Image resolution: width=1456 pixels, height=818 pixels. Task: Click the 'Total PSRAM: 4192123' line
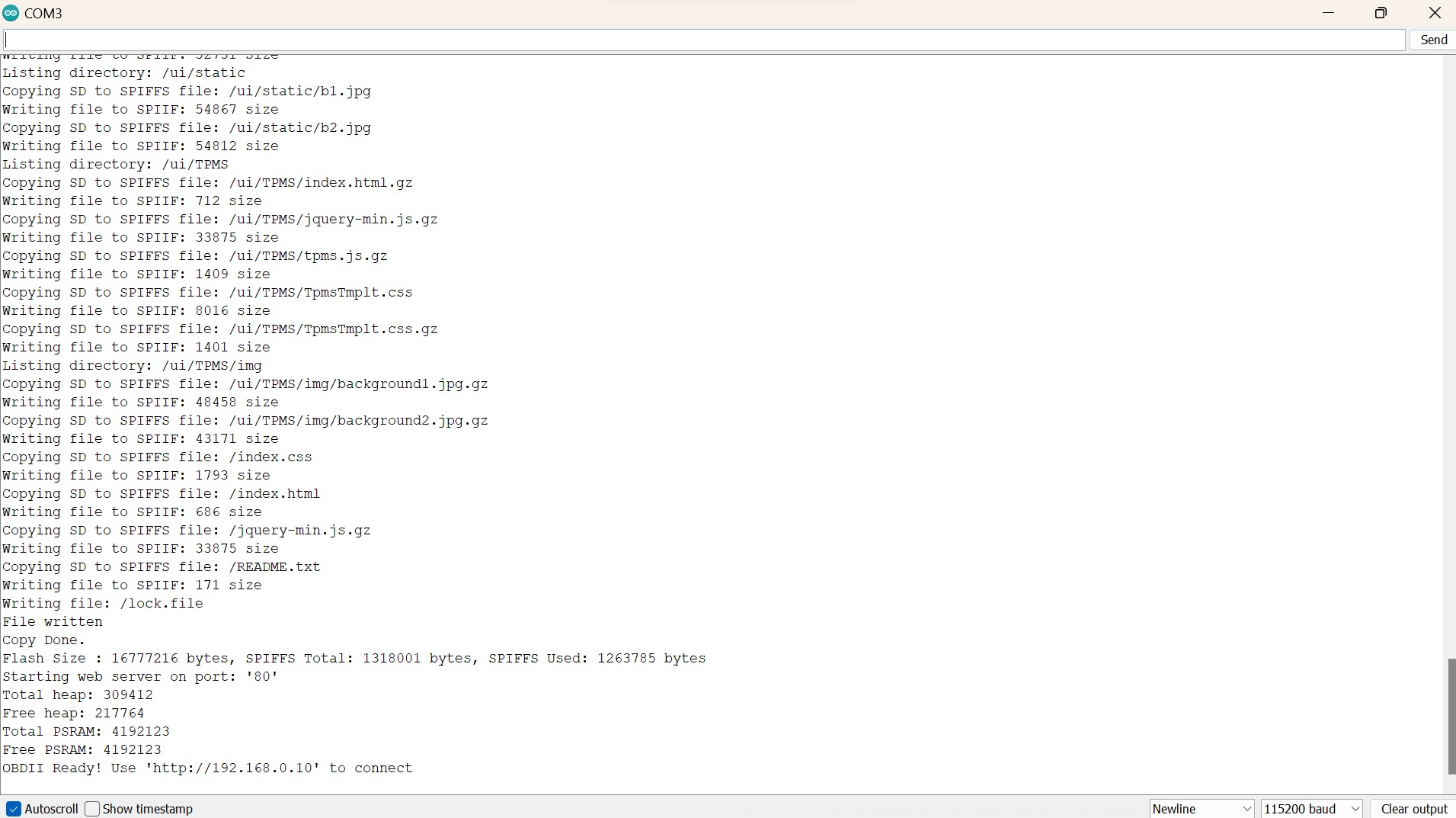[86, 732]
